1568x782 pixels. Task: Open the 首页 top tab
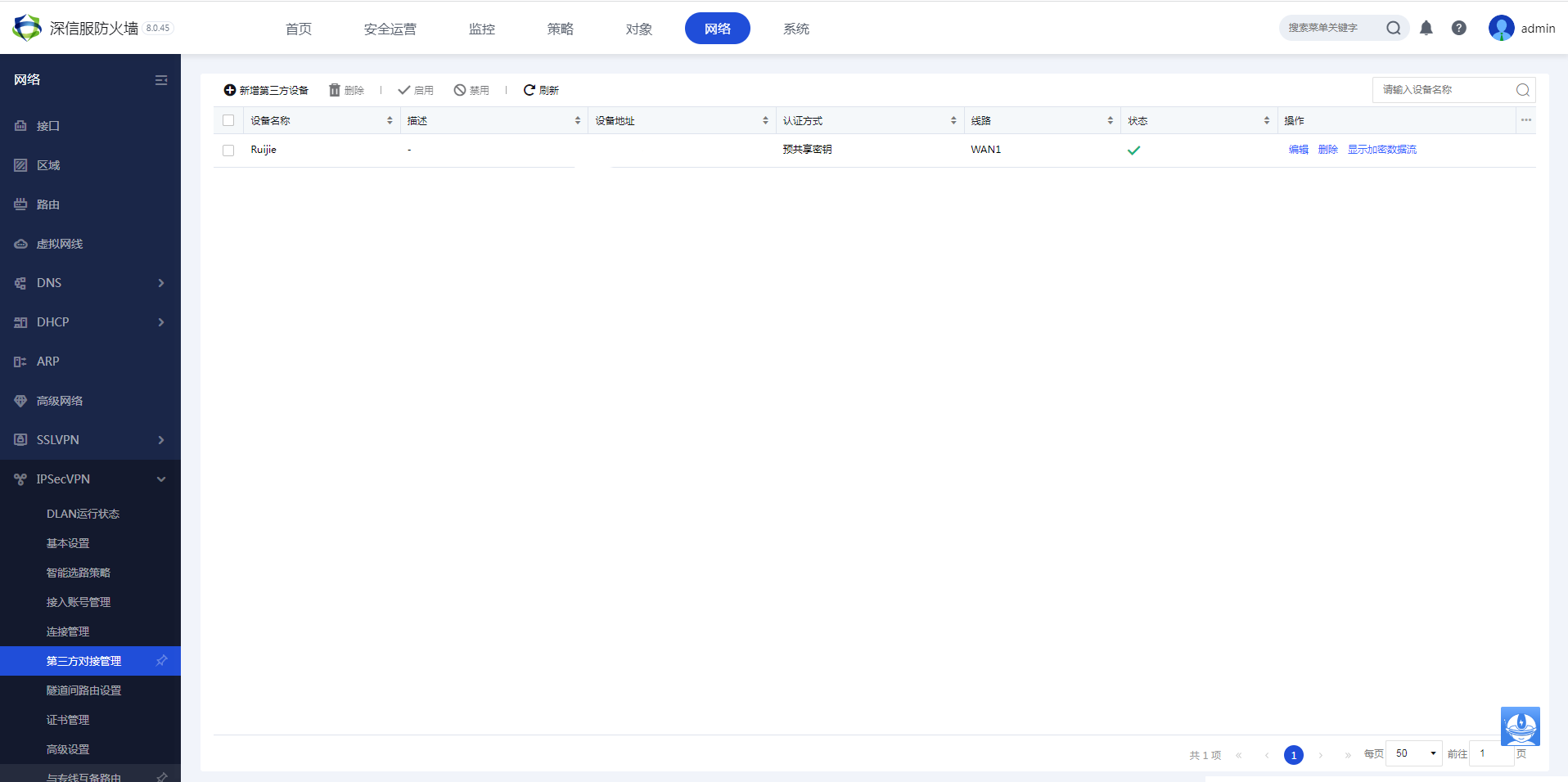299,29
